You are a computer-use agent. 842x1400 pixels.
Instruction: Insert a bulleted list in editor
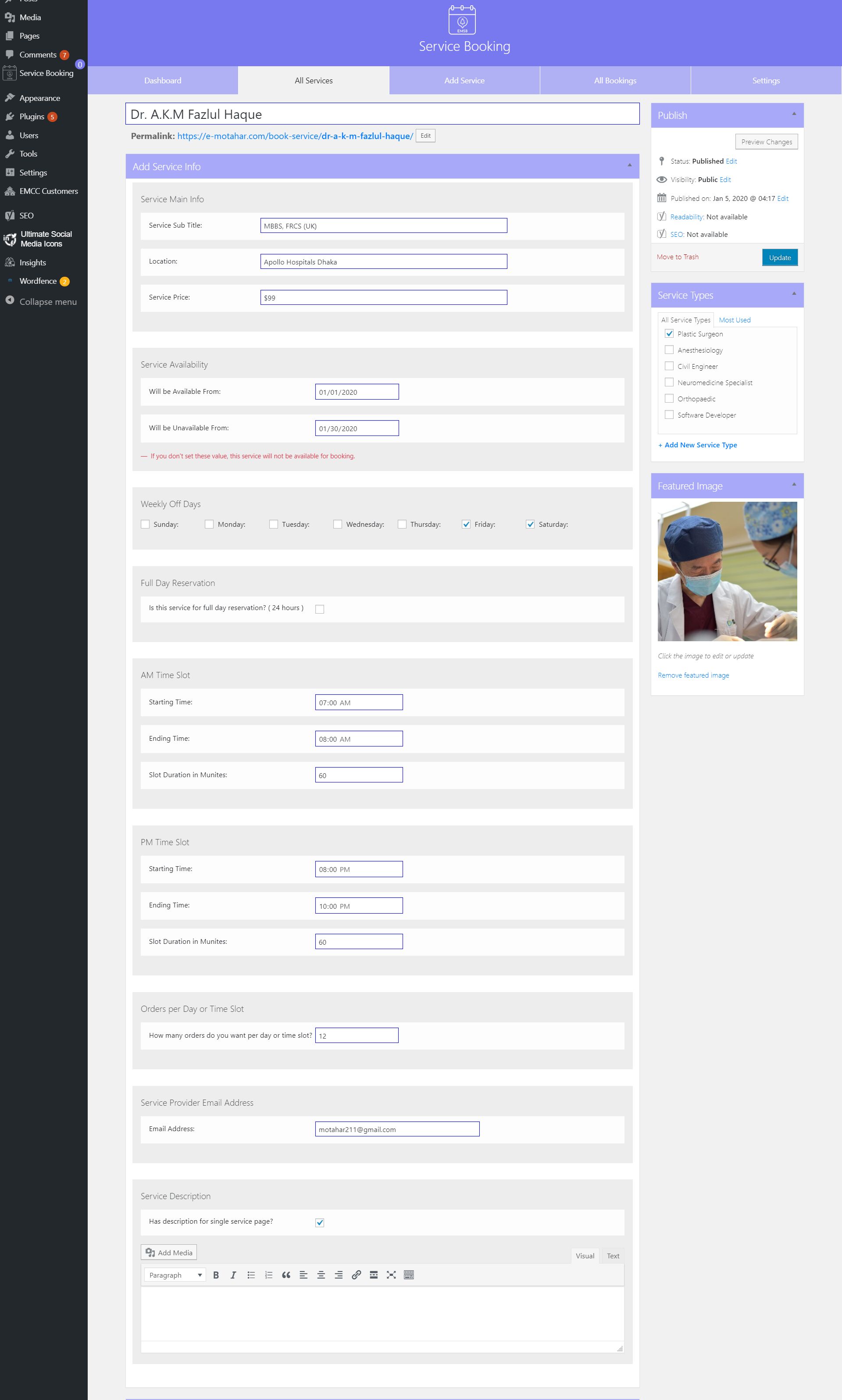pyautogui.click(x=251, y=1275)
